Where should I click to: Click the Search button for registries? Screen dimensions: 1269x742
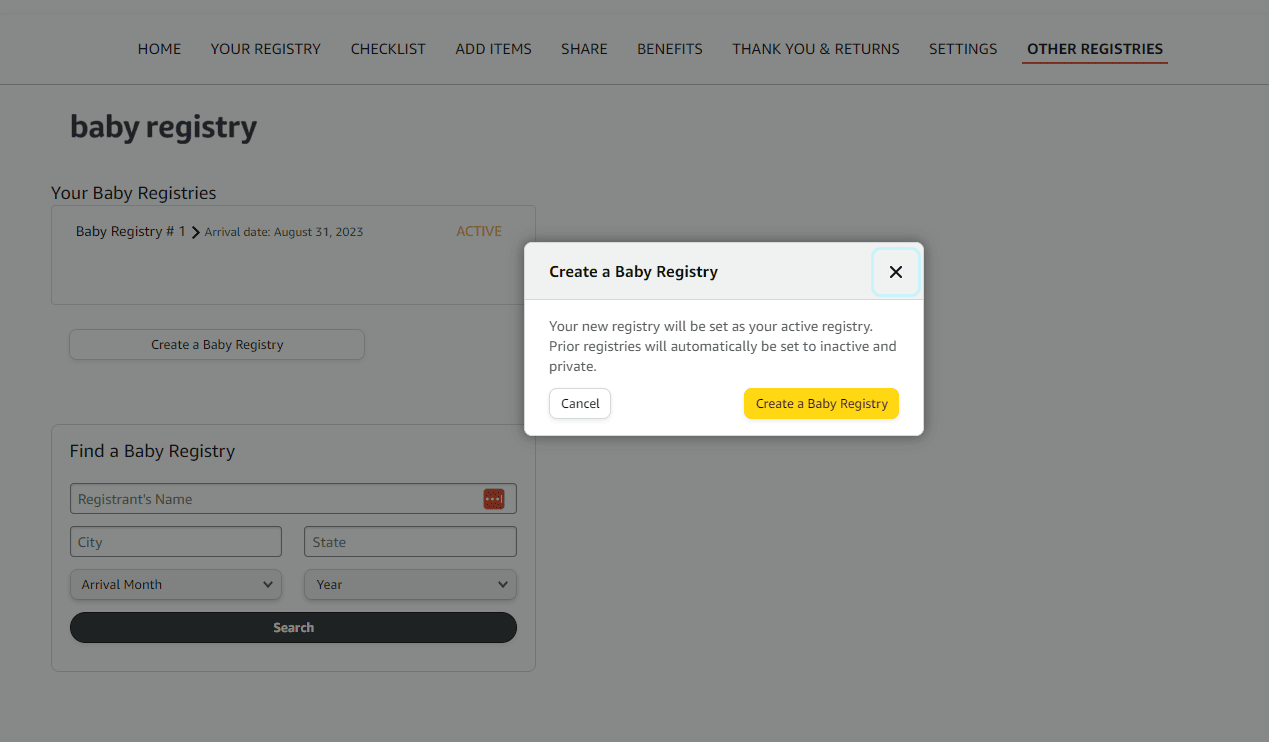(x=293, y=627)
